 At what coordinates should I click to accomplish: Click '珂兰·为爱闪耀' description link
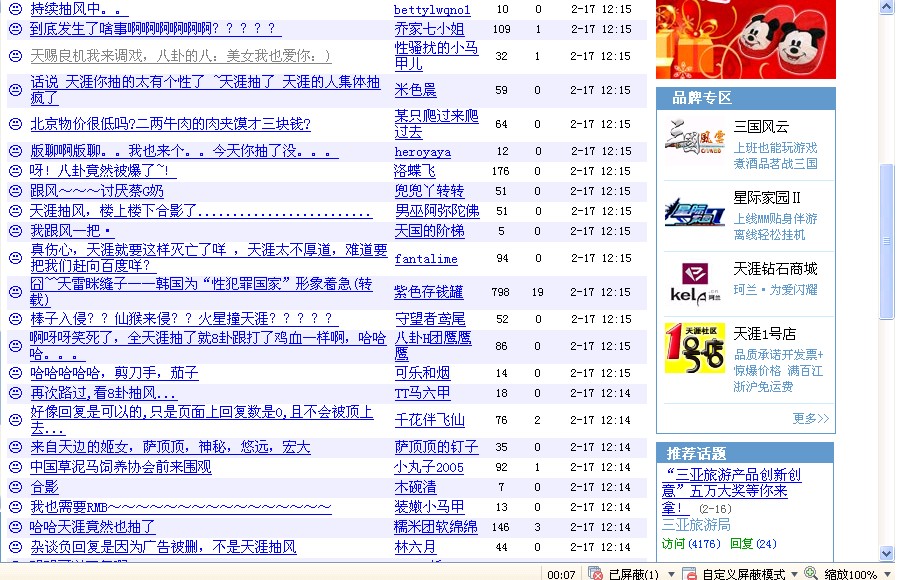(775, 289)
